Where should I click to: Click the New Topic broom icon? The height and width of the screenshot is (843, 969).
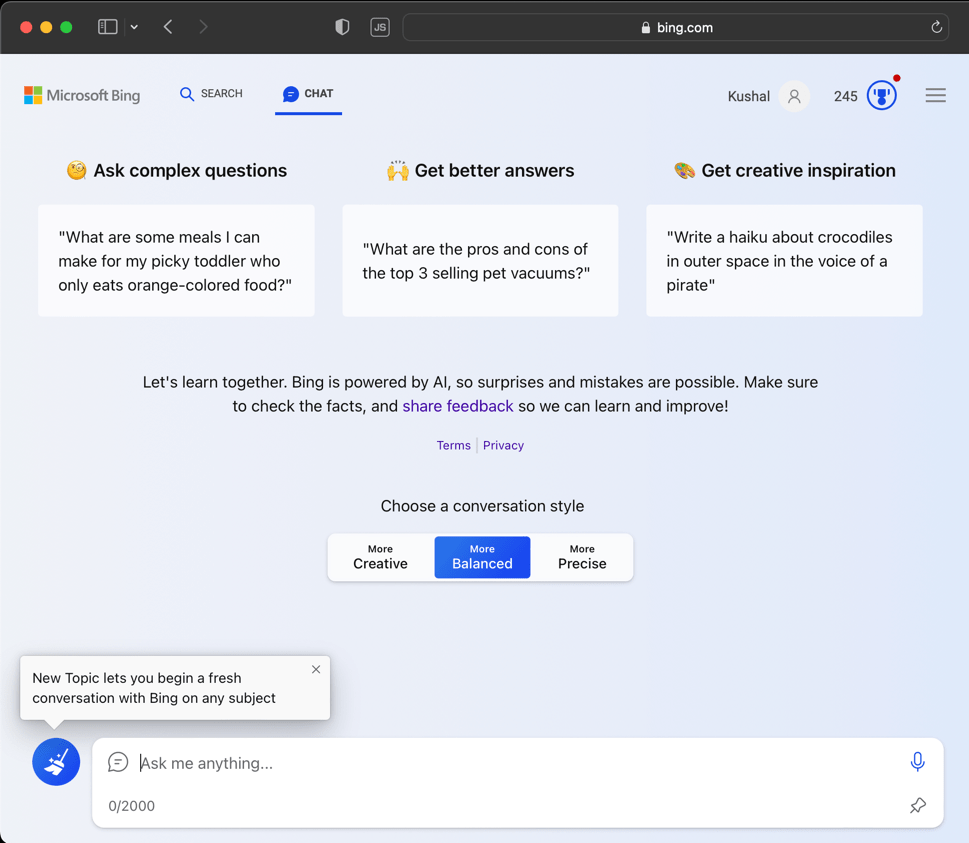(56, 762)
